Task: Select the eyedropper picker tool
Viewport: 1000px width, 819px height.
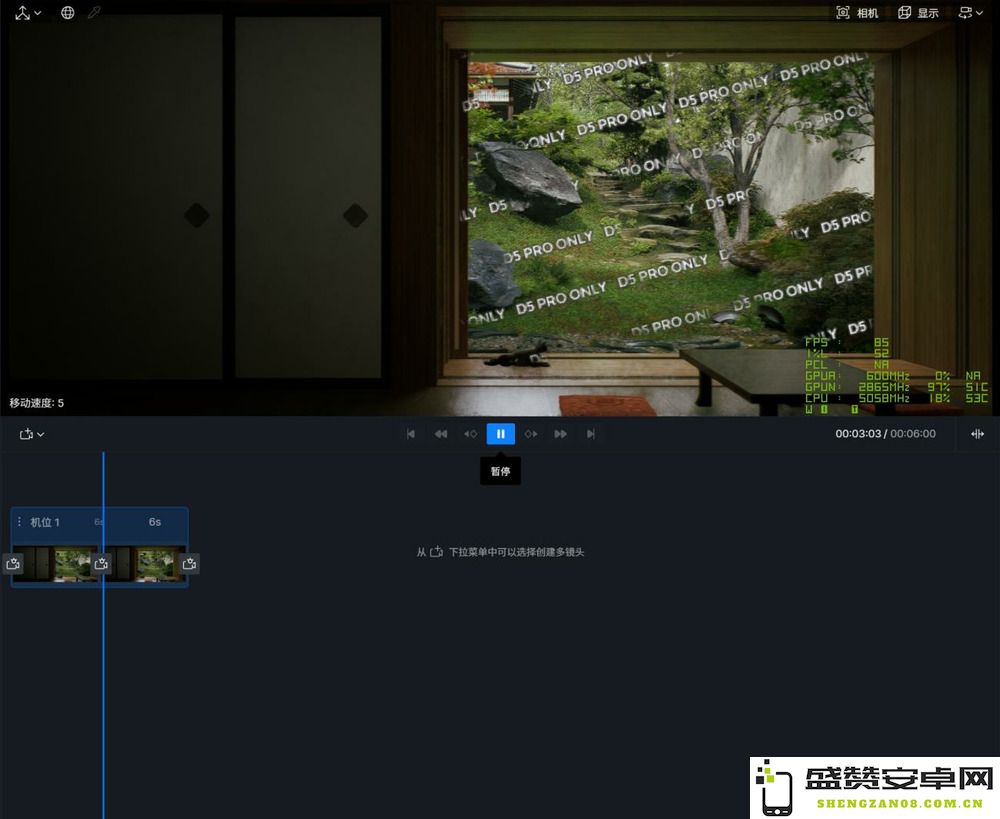Action: pyautogui.click(x=94, y=13)
